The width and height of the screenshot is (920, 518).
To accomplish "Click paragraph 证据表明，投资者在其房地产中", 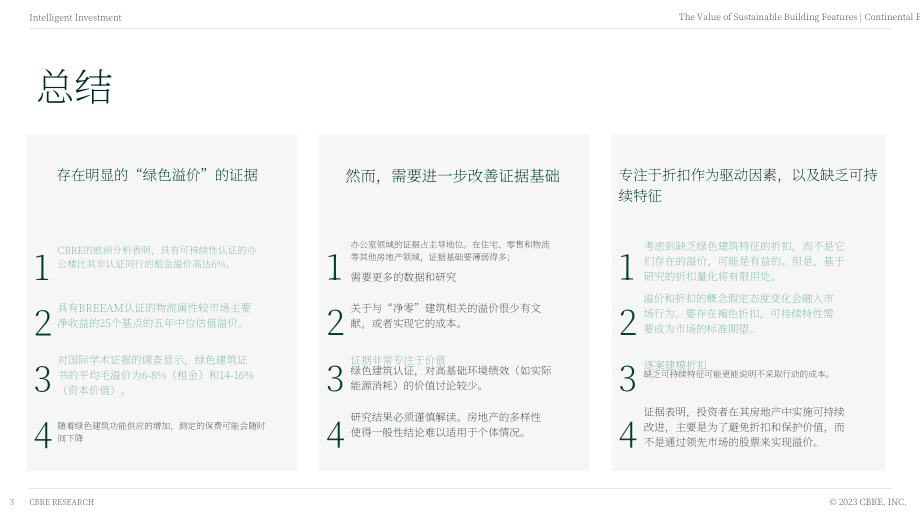I will [744, 427].
